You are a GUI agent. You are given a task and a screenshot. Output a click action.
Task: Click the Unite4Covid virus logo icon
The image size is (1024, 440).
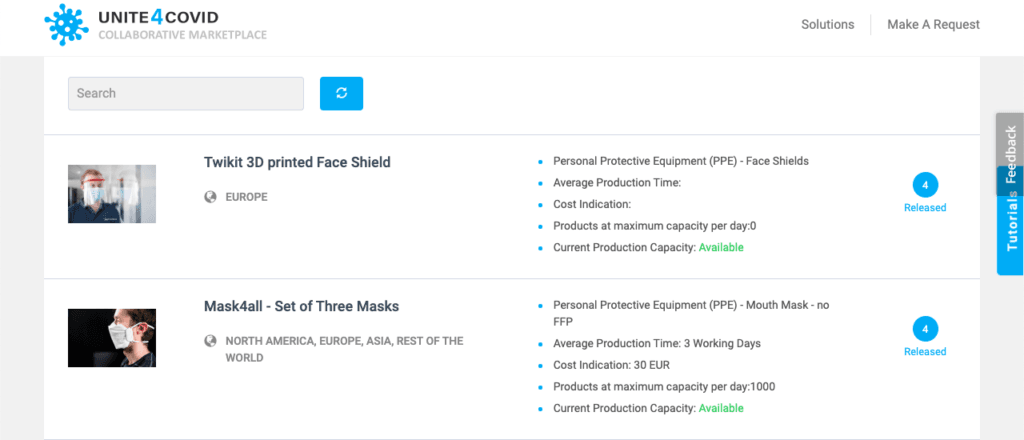tap(67, 25)
